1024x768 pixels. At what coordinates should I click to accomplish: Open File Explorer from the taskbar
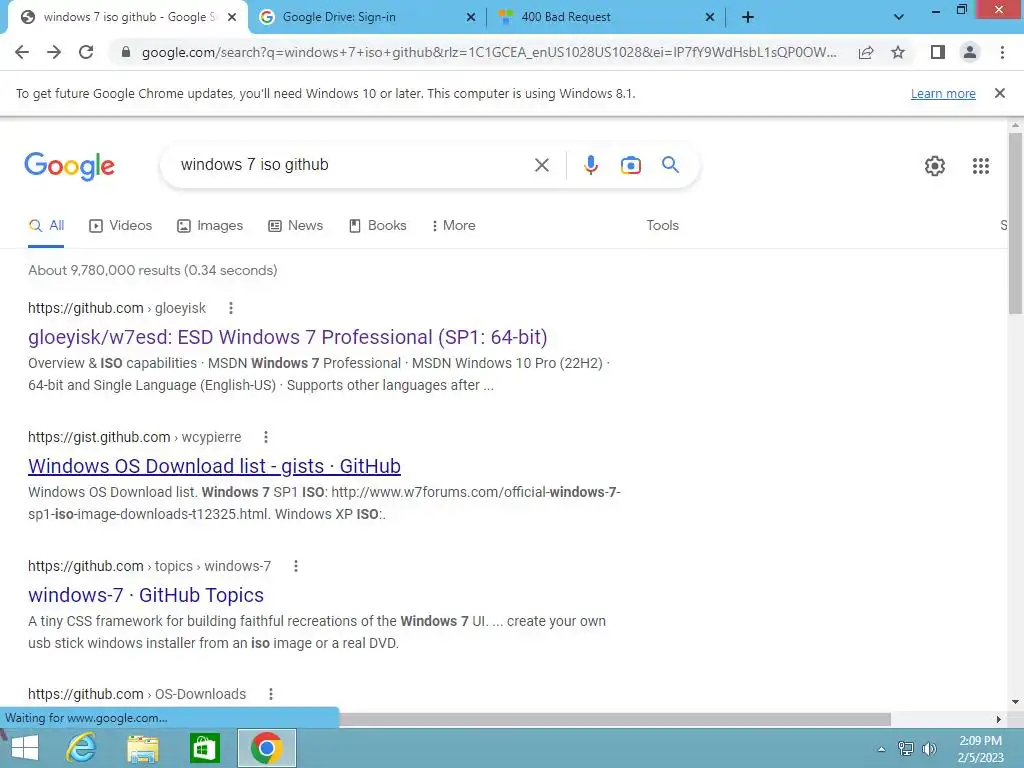click(142, 748)
